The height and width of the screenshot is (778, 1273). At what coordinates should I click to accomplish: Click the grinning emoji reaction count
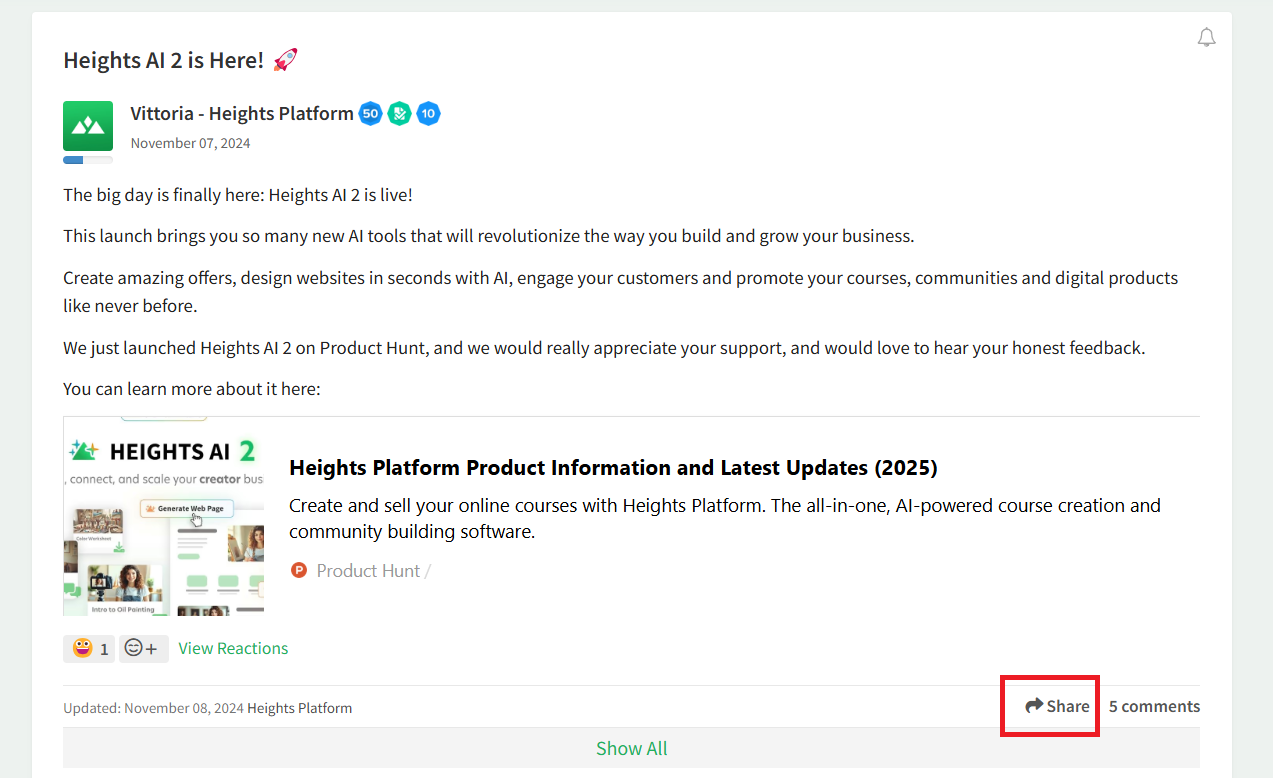coord(89,649)
